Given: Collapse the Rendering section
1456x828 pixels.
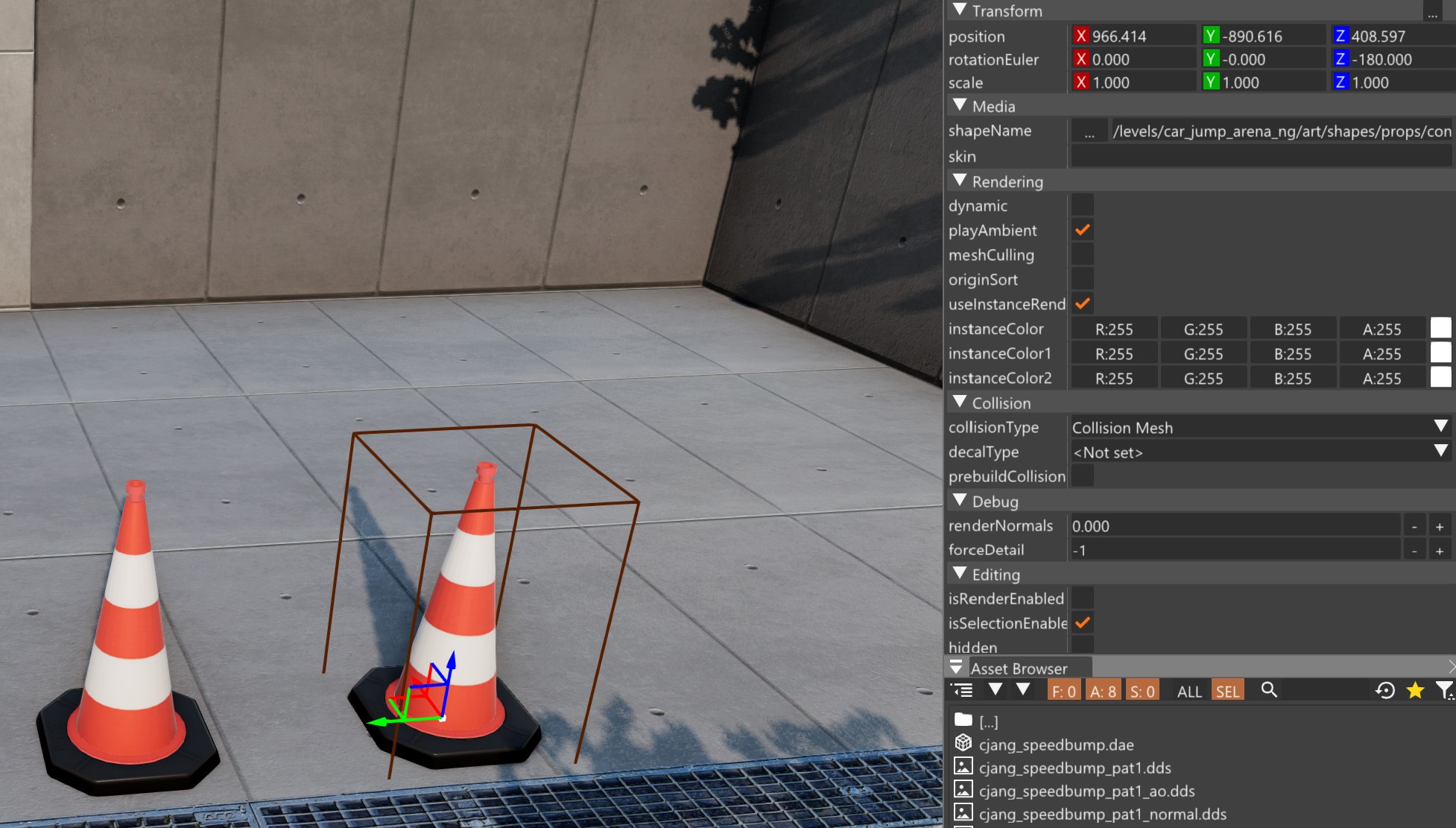Looking at the screenshot, I should [x=960, y=181].
